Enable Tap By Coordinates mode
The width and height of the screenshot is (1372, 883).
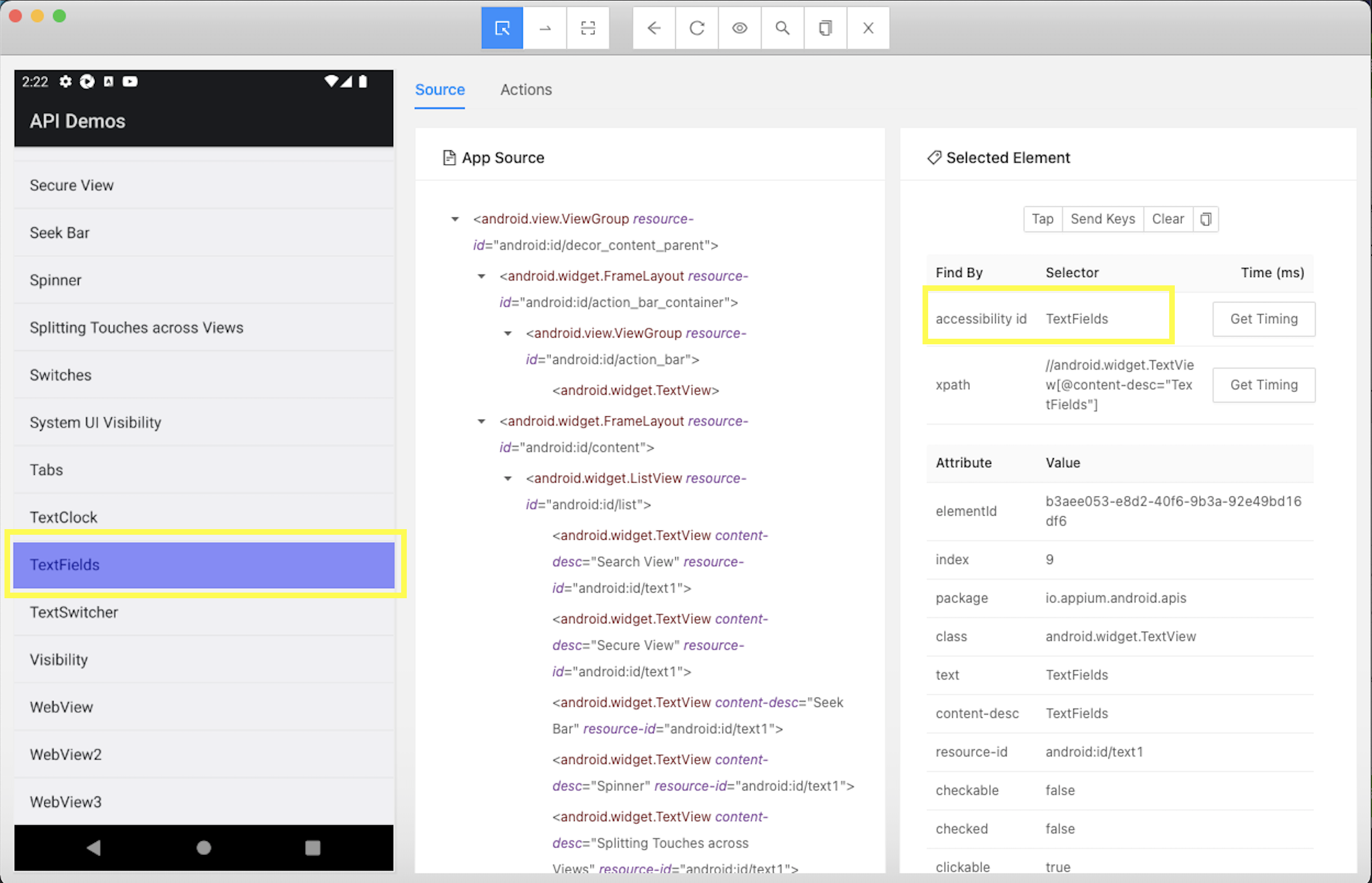(x=588, y=28)
